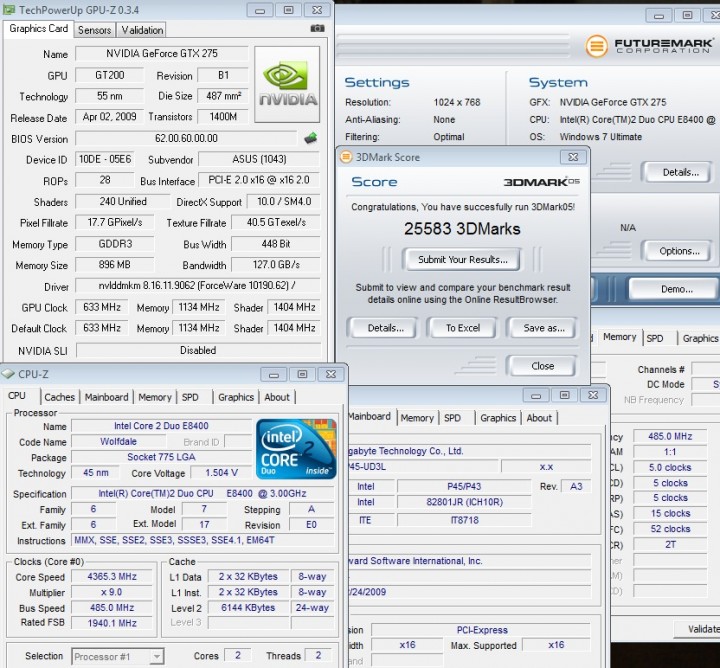The height and width of the screenshot is (668, 720).
Task: Click the Futuremark logo icon
Action: click(596, 46)
